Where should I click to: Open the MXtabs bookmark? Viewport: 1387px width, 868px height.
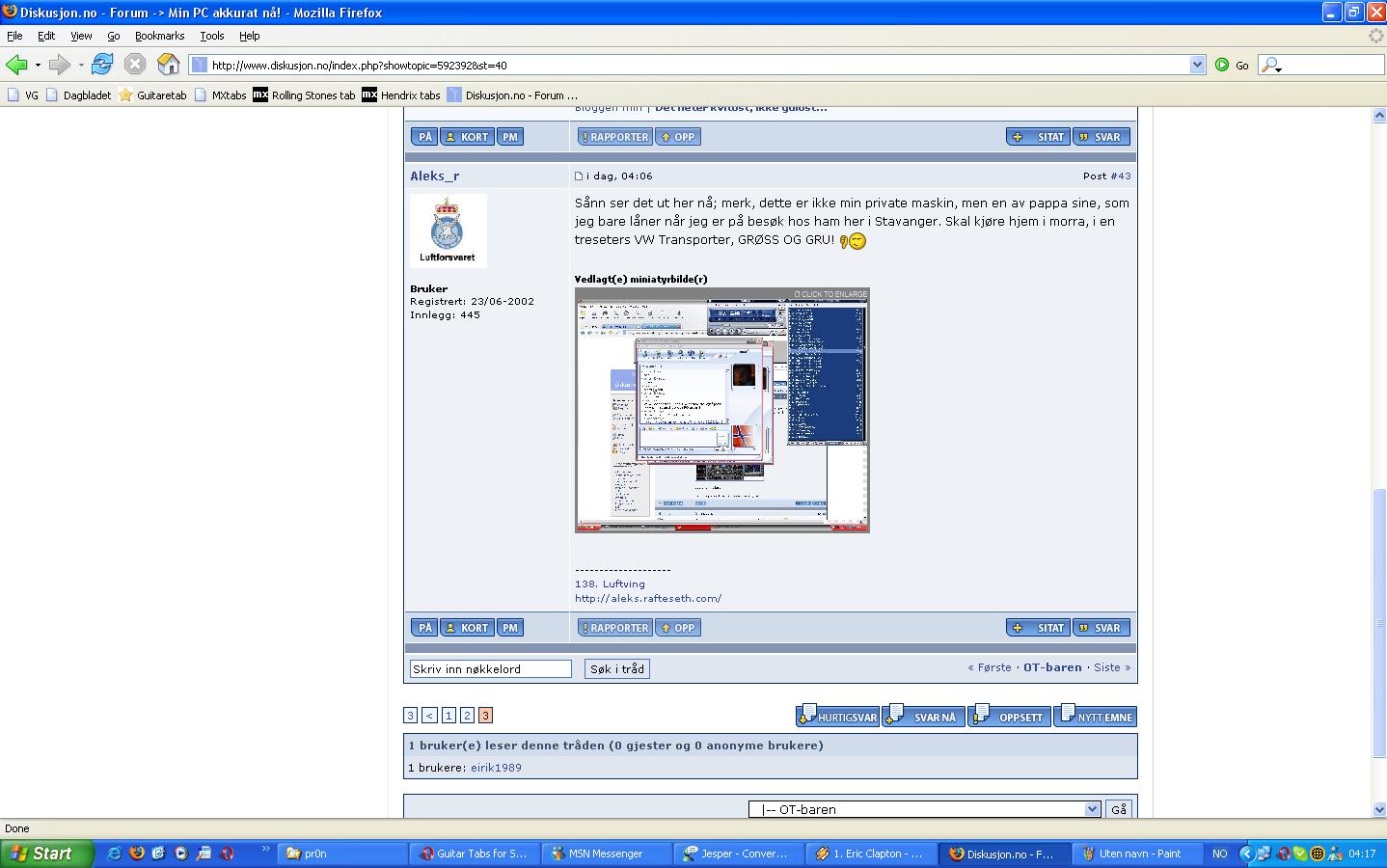[220, 95]
